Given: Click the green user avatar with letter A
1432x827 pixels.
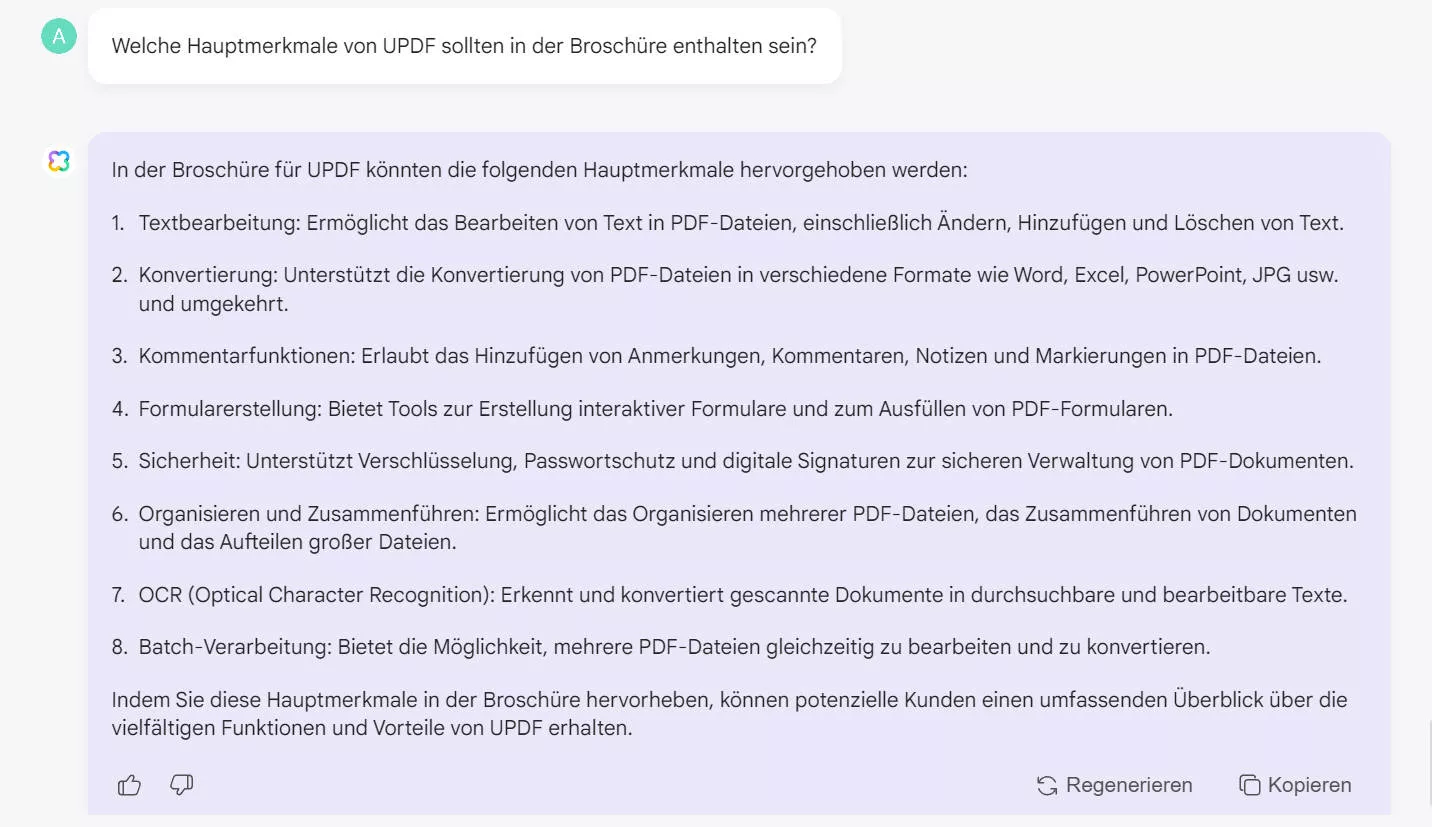Looking at the screenshot, I should point(58,36).
